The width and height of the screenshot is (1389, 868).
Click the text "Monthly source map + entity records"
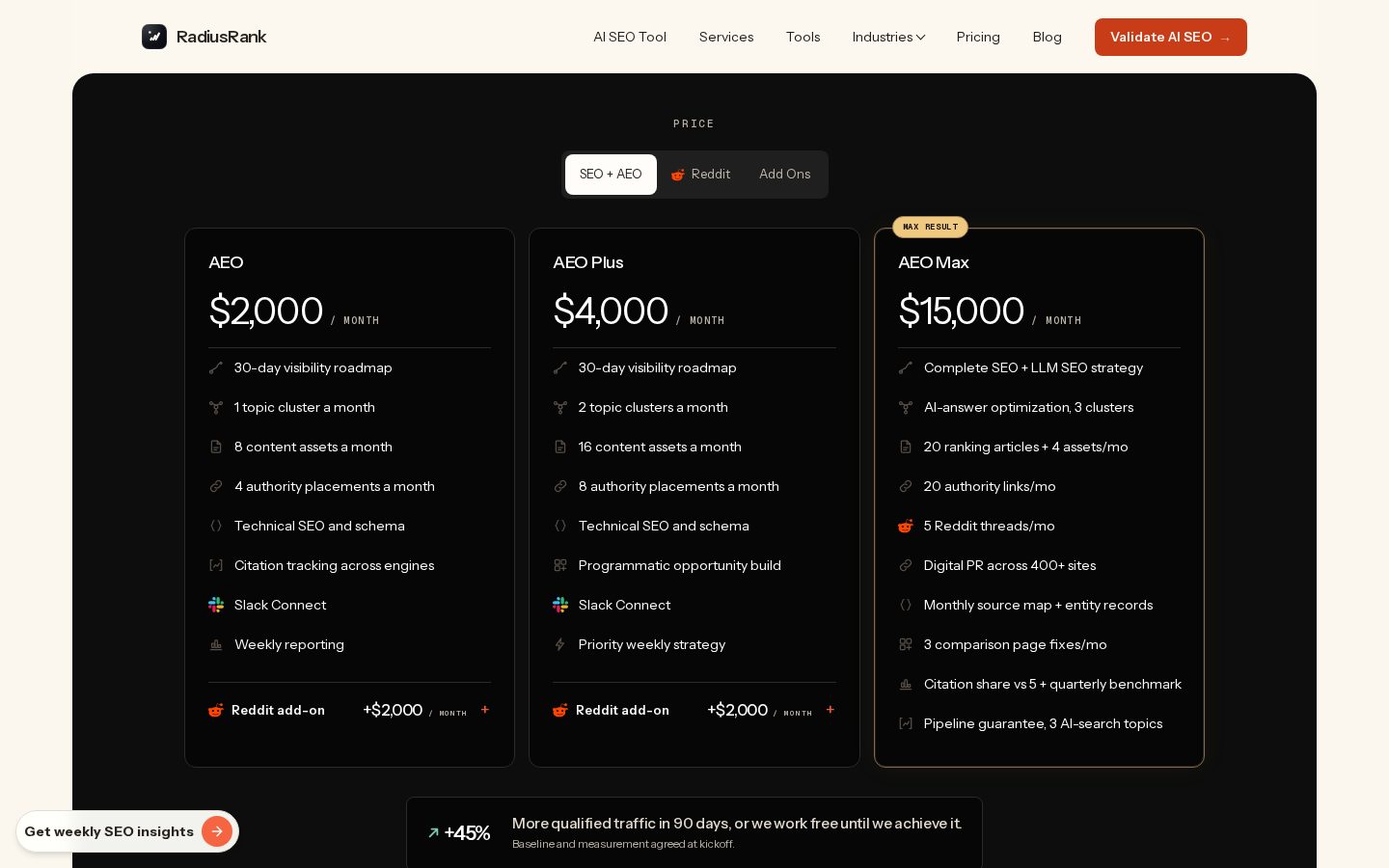[1038, 605]
